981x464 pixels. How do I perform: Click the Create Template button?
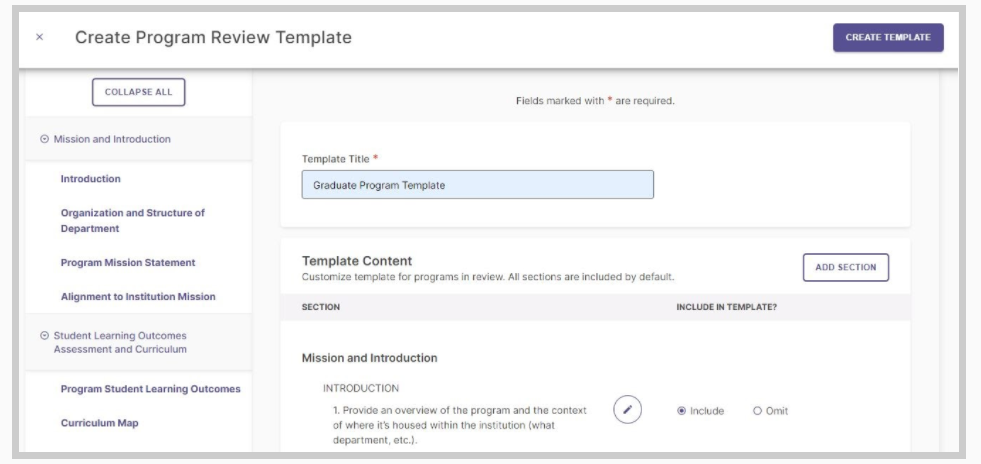pos(888,38)
